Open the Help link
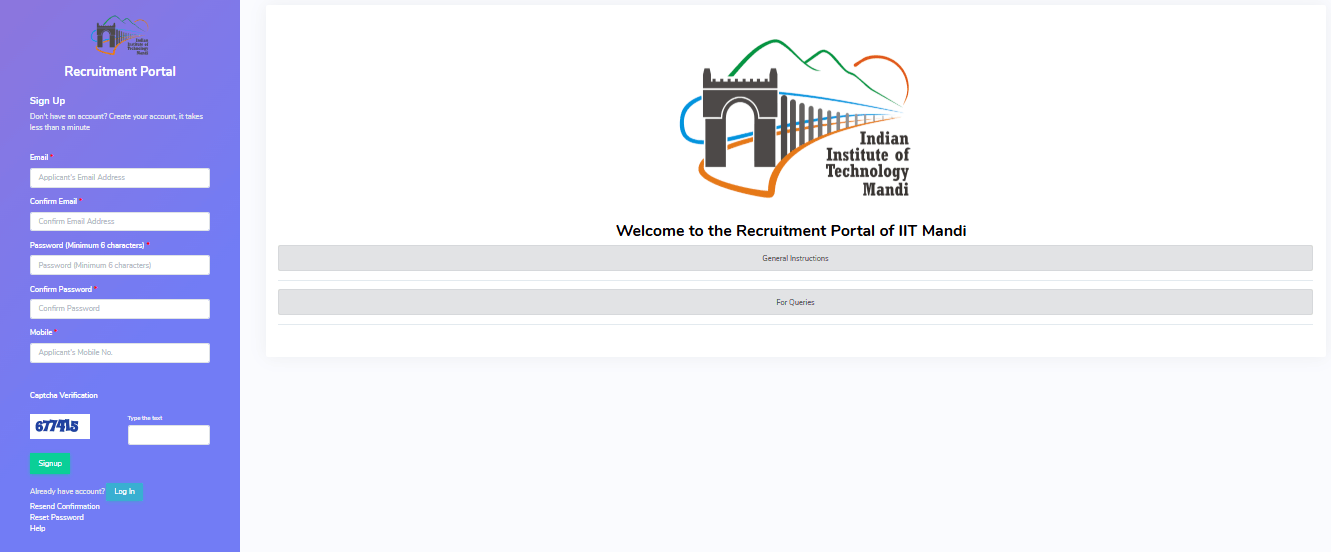 coord(38,528)
